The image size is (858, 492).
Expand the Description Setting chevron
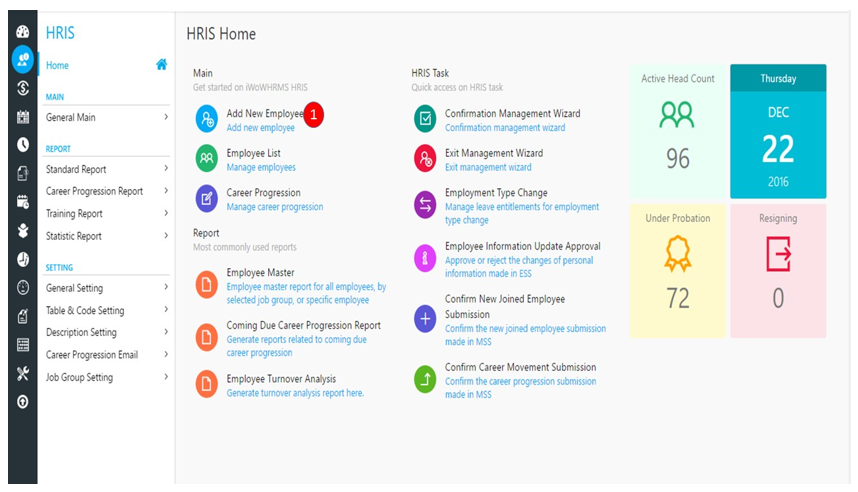(x=166, y=332)
